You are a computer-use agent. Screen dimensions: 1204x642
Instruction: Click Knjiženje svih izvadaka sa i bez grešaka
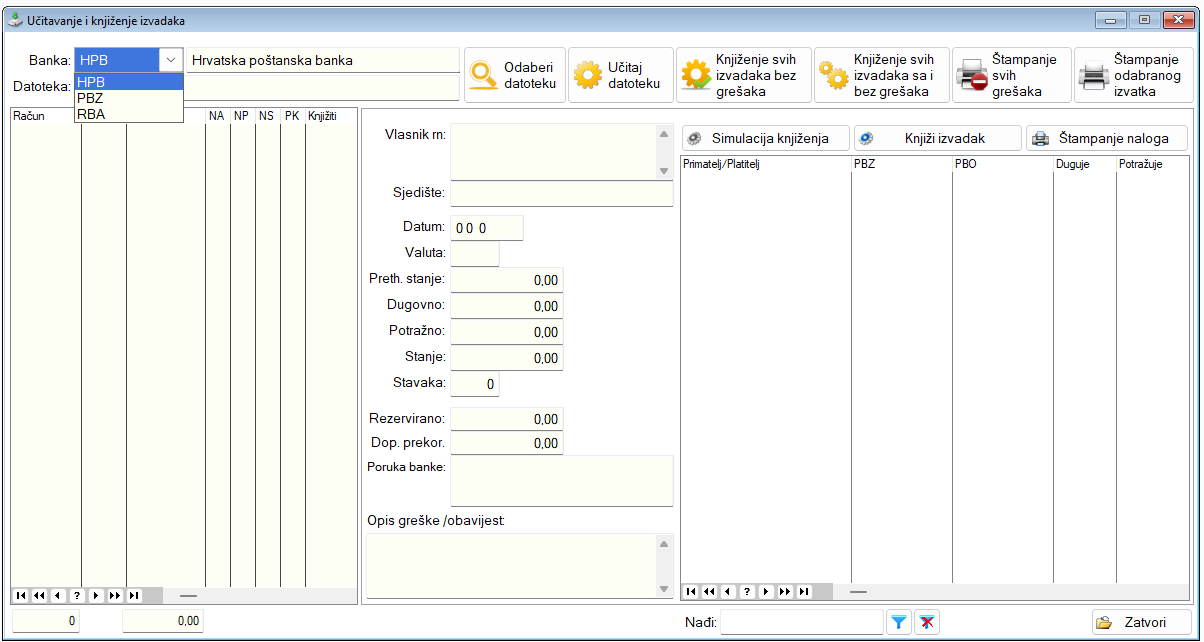(x=882, y=75)
